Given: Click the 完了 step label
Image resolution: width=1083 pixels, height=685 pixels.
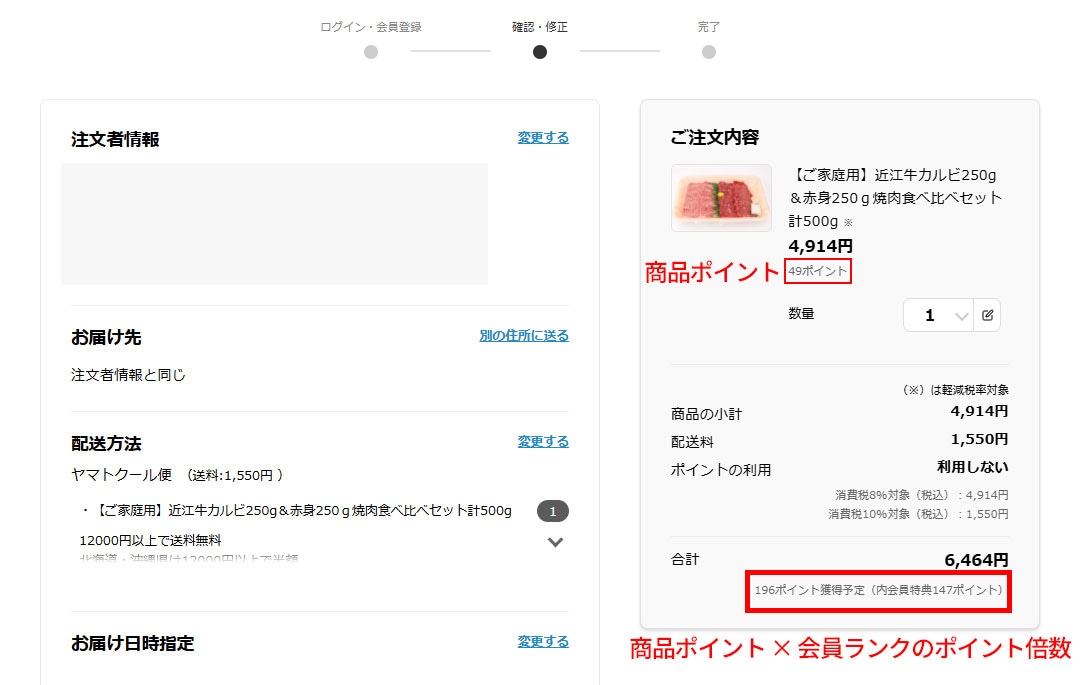Looking at the screenshot, I should pyautogui.click(x=709, y=27).
